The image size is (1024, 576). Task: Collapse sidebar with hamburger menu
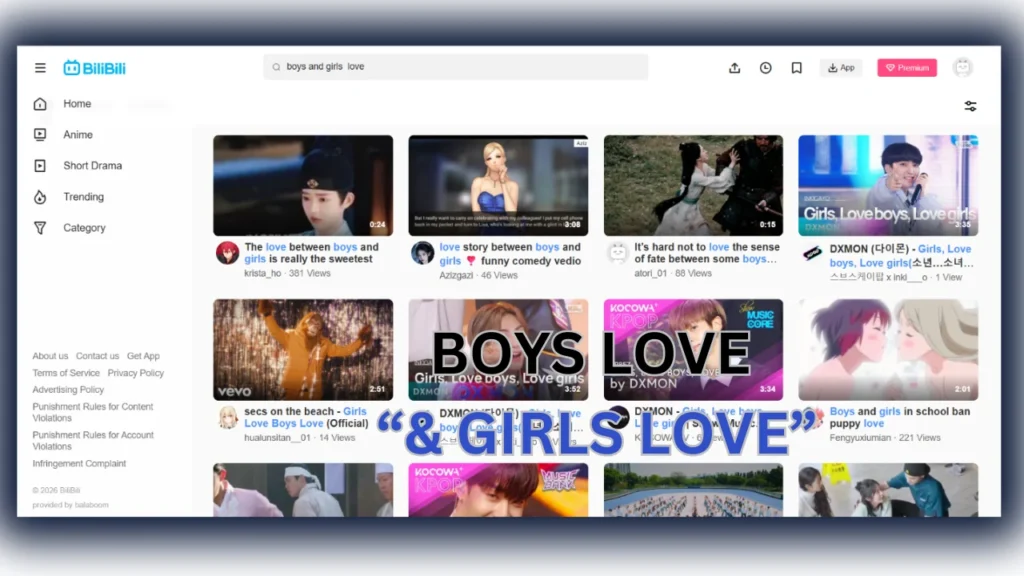point(40,67)
